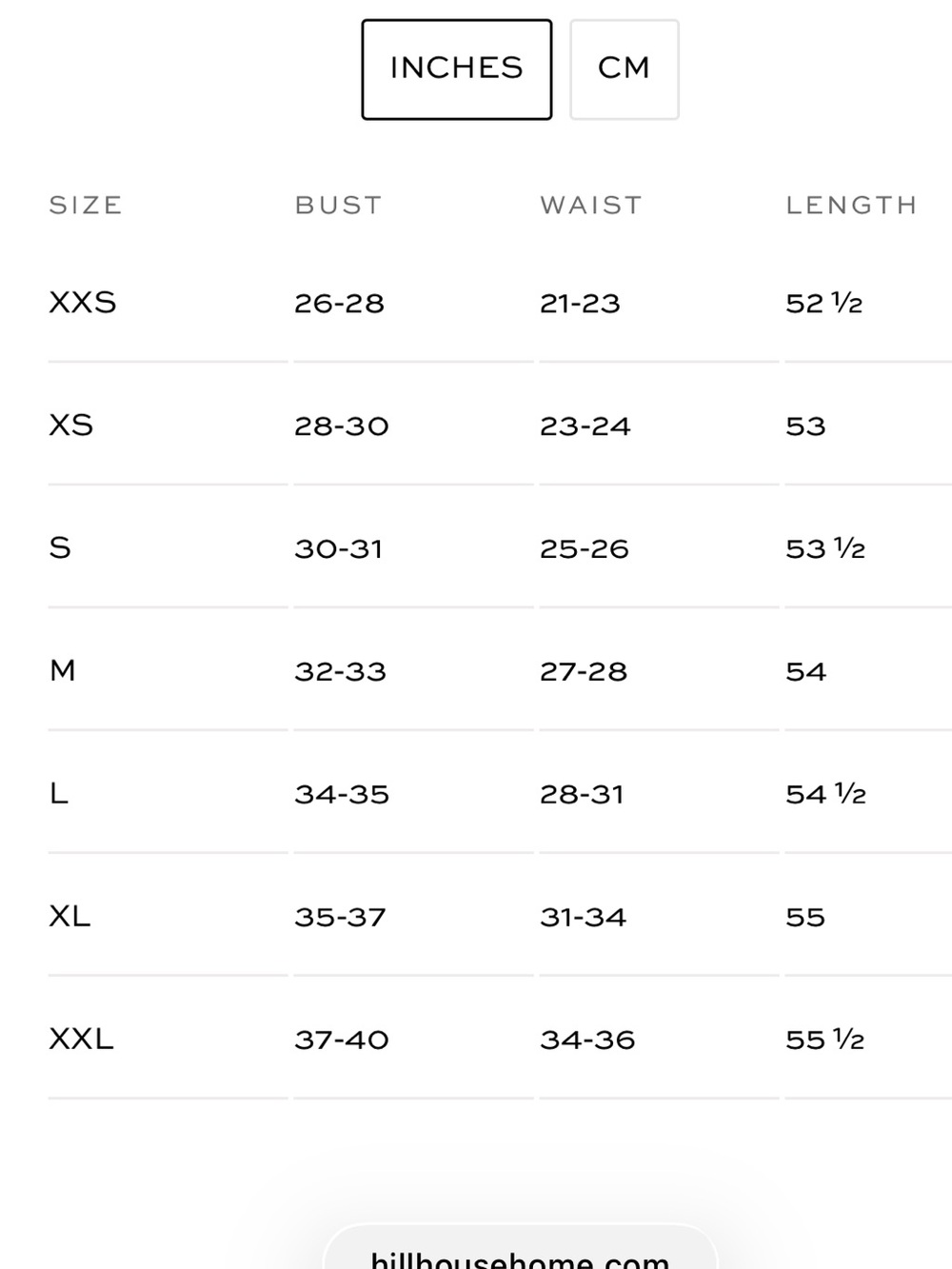The width and height of the screenshot is (952, 1269).
Task: Click the WAIST column header
Action: click(591, 206)
